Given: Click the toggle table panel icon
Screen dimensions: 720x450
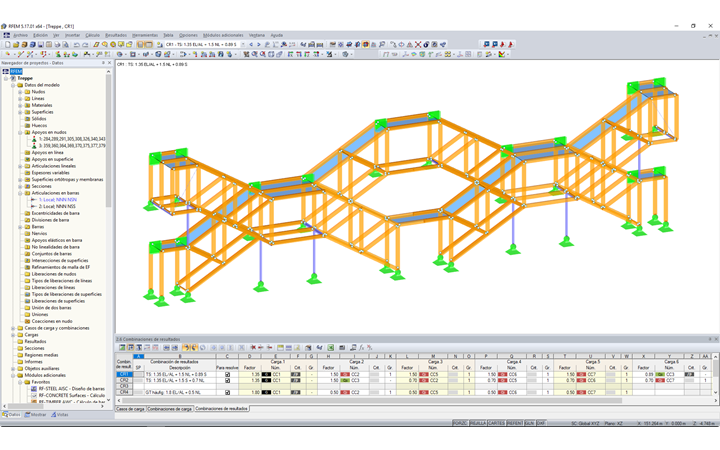Looking at the screenshot, I should point(149,45).
